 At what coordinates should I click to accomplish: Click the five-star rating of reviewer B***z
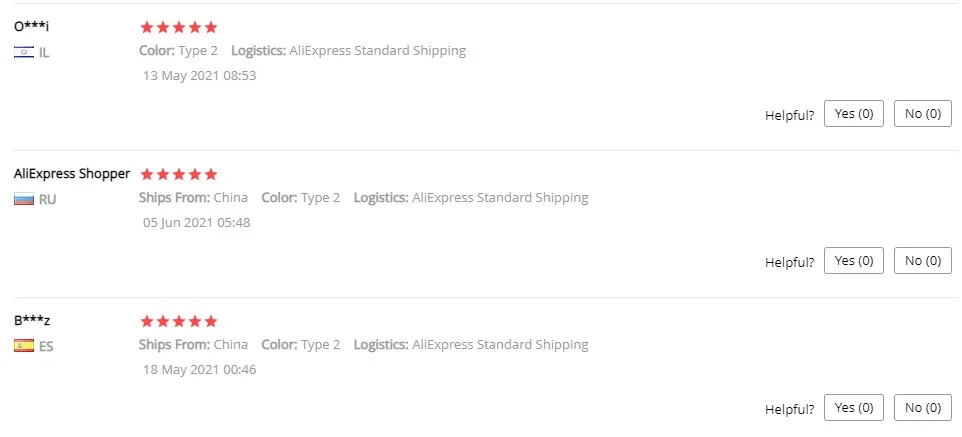click(178, 321)
